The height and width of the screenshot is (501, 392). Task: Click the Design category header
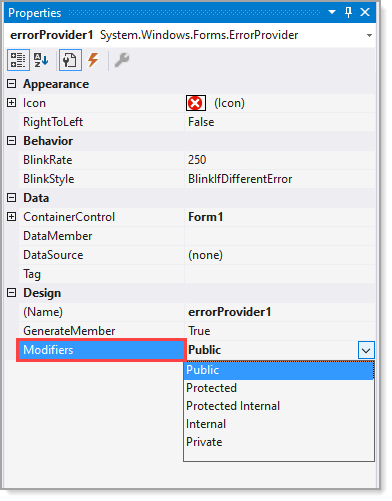(x=42, y=293)
